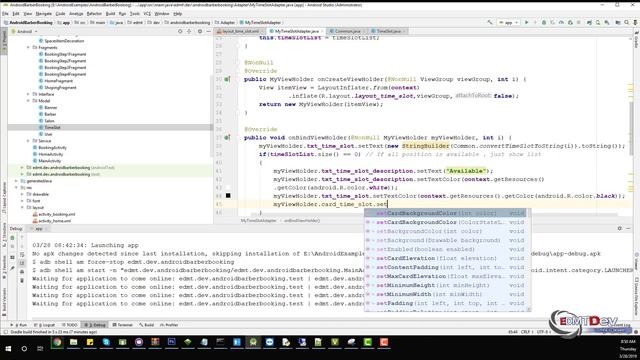The width and height of the screenshot is (640, 360).
Task: Select setContentPadding autocomplete suggestion
Action: click(445, 267)
